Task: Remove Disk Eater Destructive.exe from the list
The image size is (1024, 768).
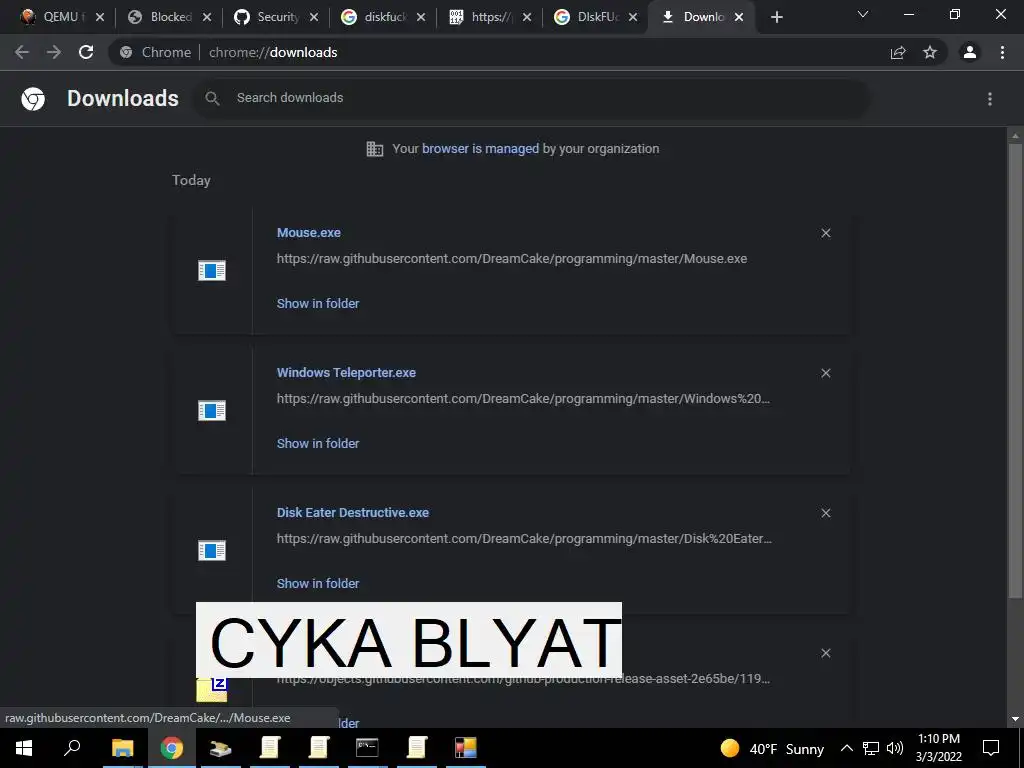Action: [825, 513]
